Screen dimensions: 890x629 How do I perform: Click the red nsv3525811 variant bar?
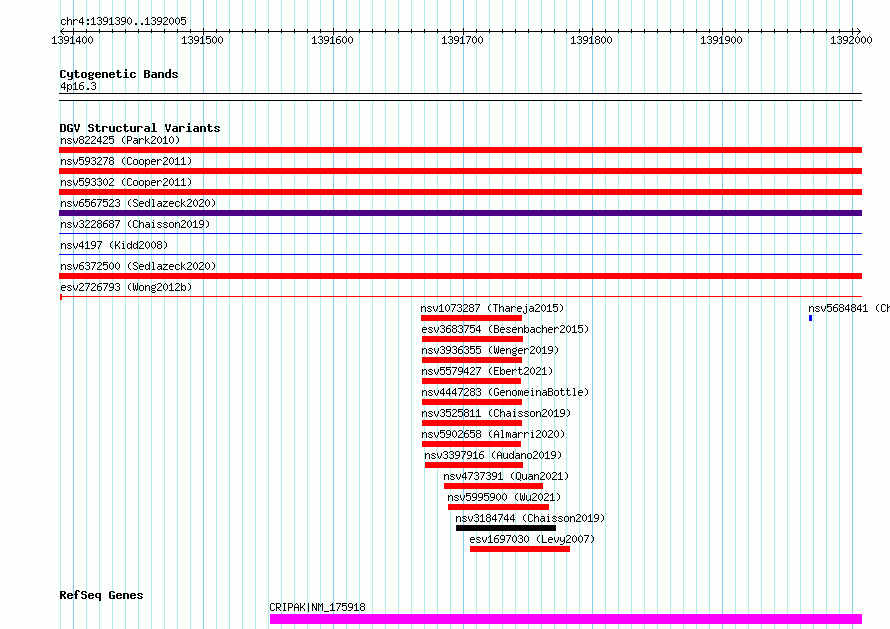[472, 423]
